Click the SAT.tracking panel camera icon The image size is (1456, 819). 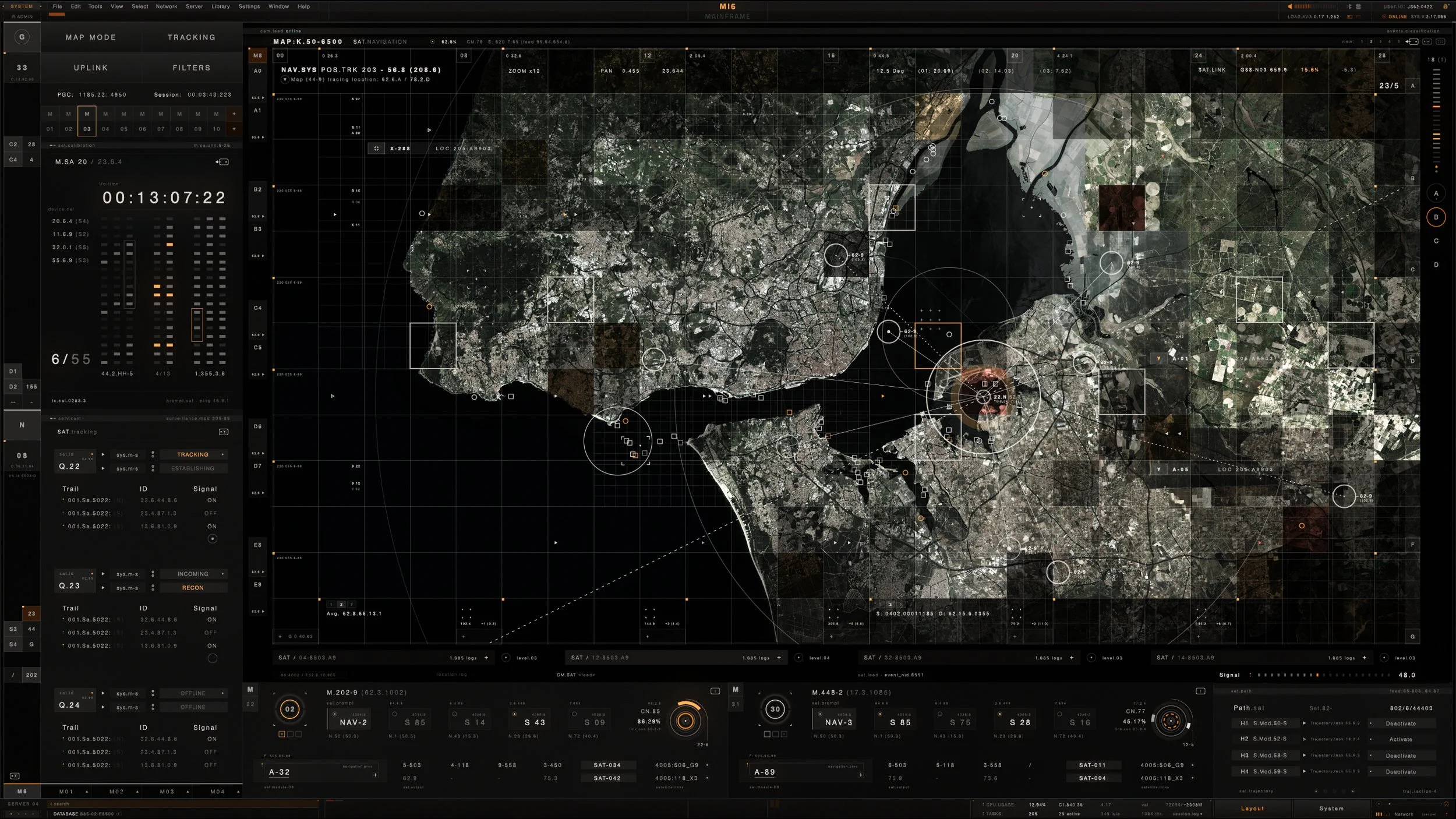pos(223,432)
